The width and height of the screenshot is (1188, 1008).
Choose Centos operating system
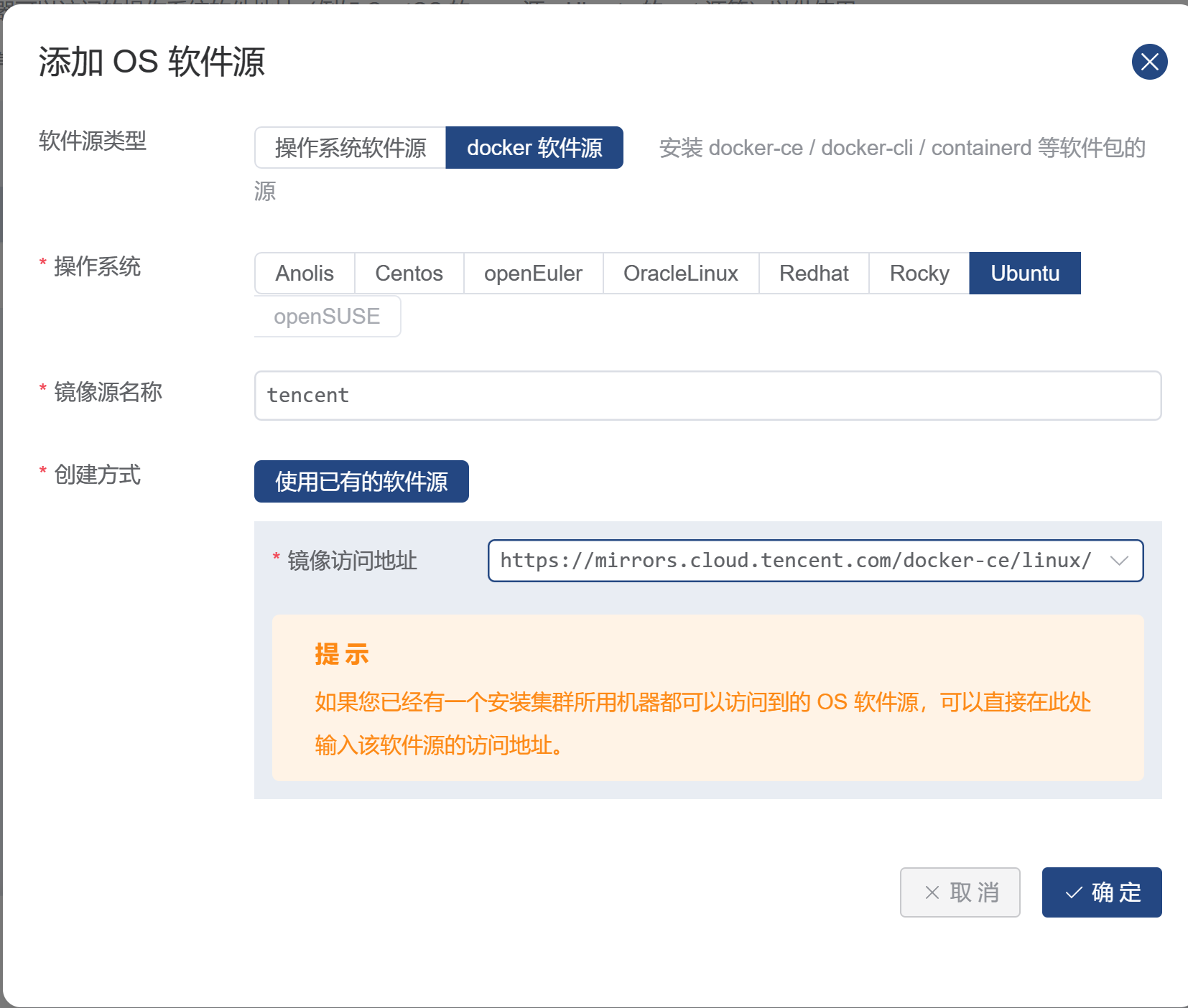tap(409, 274)
